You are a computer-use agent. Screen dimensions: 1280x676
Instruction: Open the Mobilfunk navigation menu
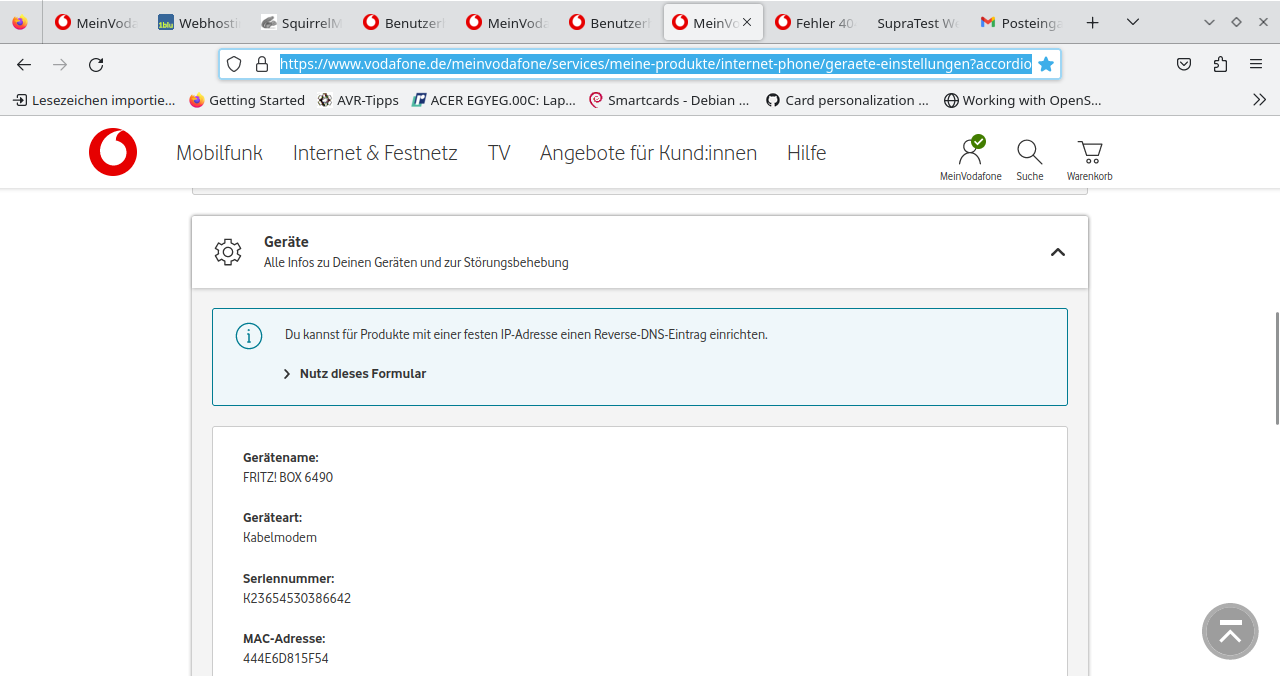point(219,153)
